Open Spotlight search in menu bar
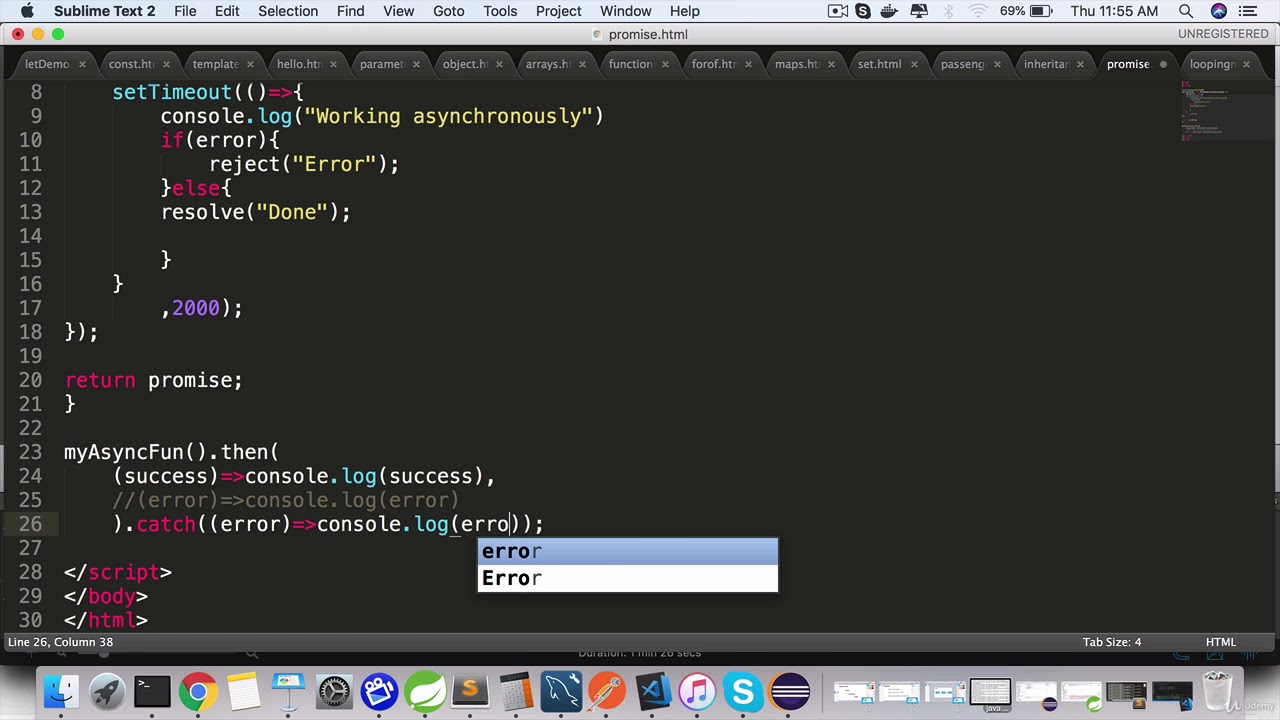The width and height of the screenshot is (1280, 720). point(1186,11)
